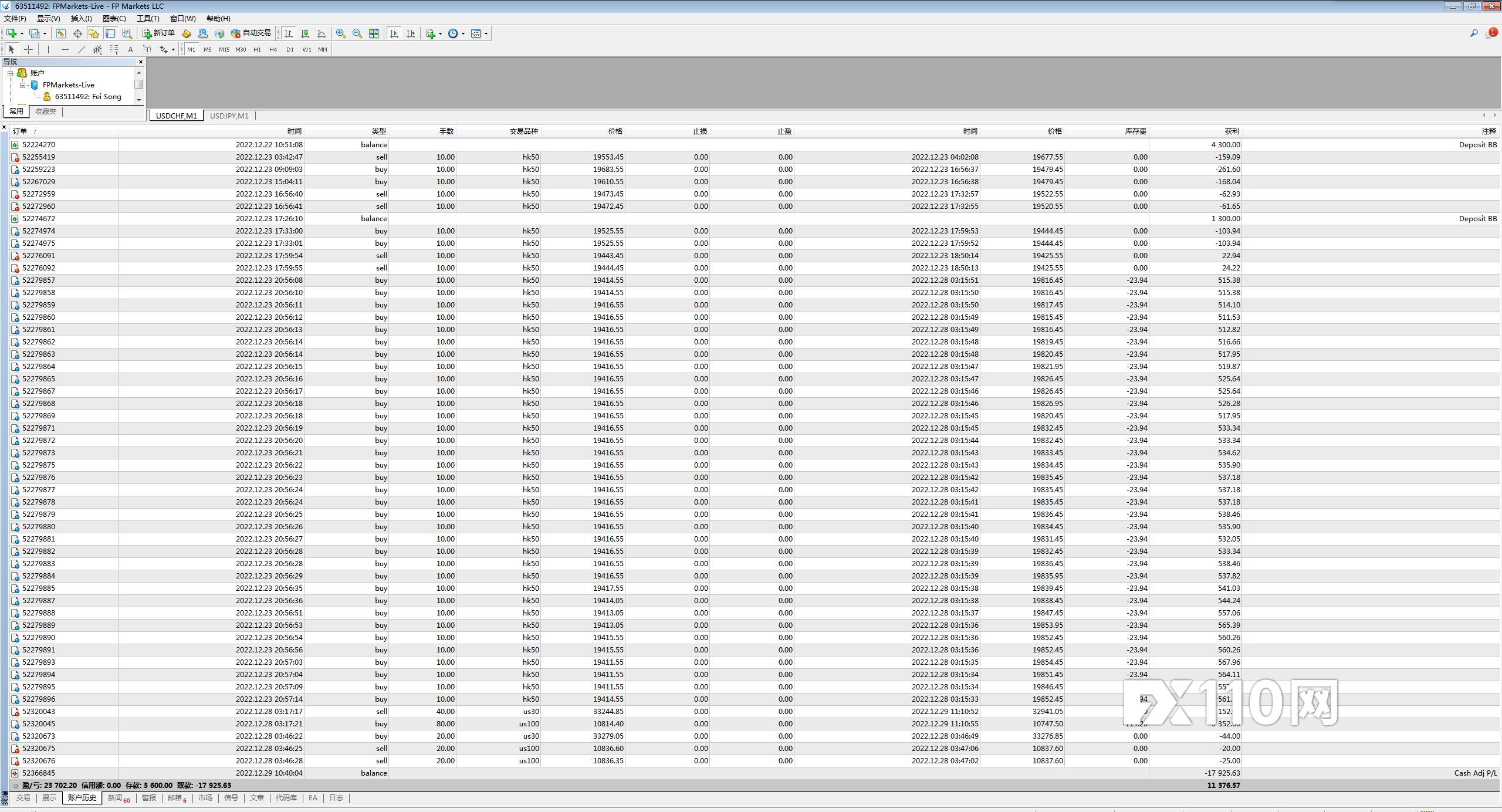Select the MN timeframe button
Screen dimensions: 1502x812
(323, 49)
